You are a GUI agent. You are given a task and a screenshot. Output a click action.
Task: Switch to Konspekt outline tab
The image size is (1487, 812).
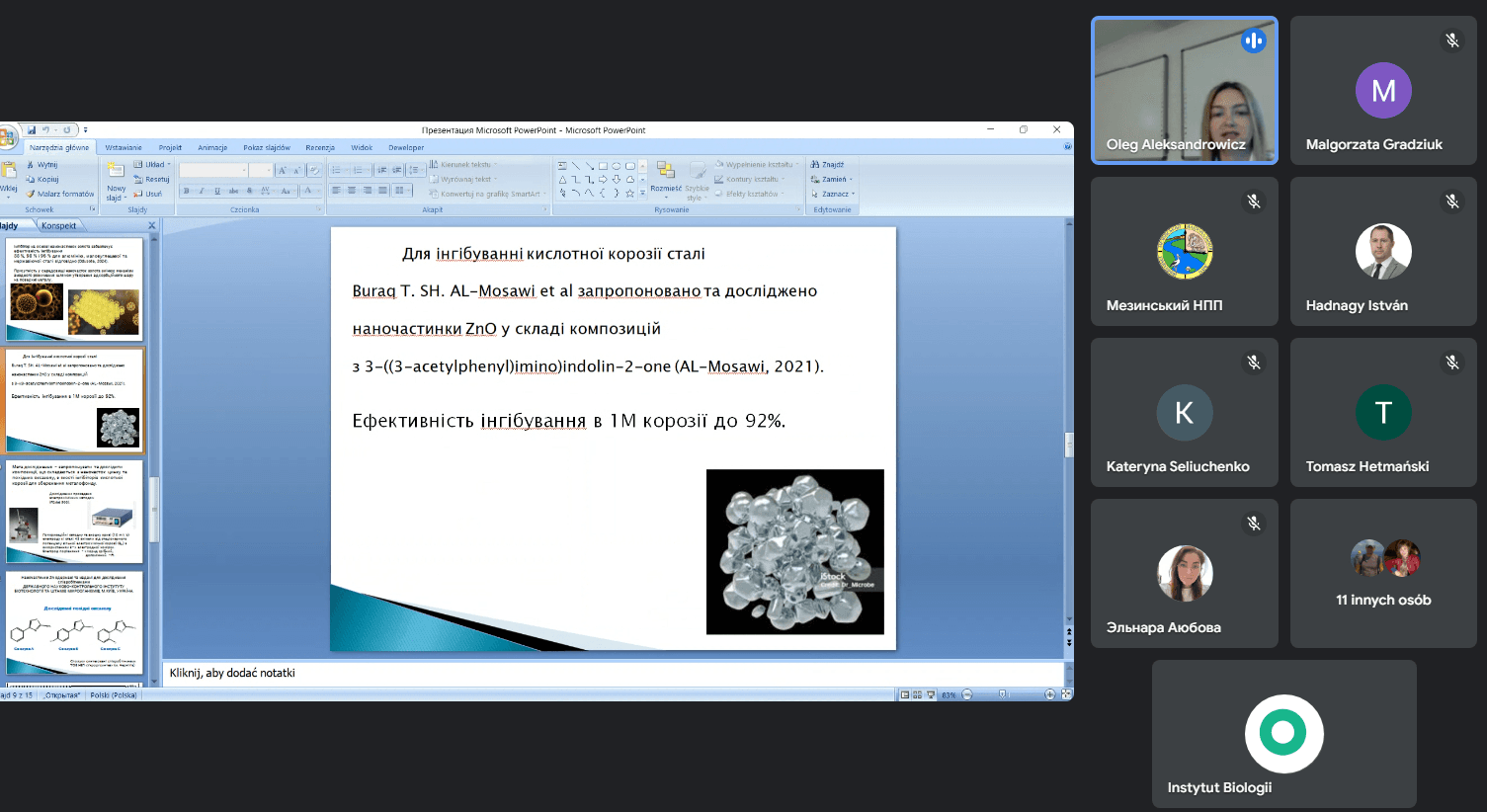click(x=59, y=225)
